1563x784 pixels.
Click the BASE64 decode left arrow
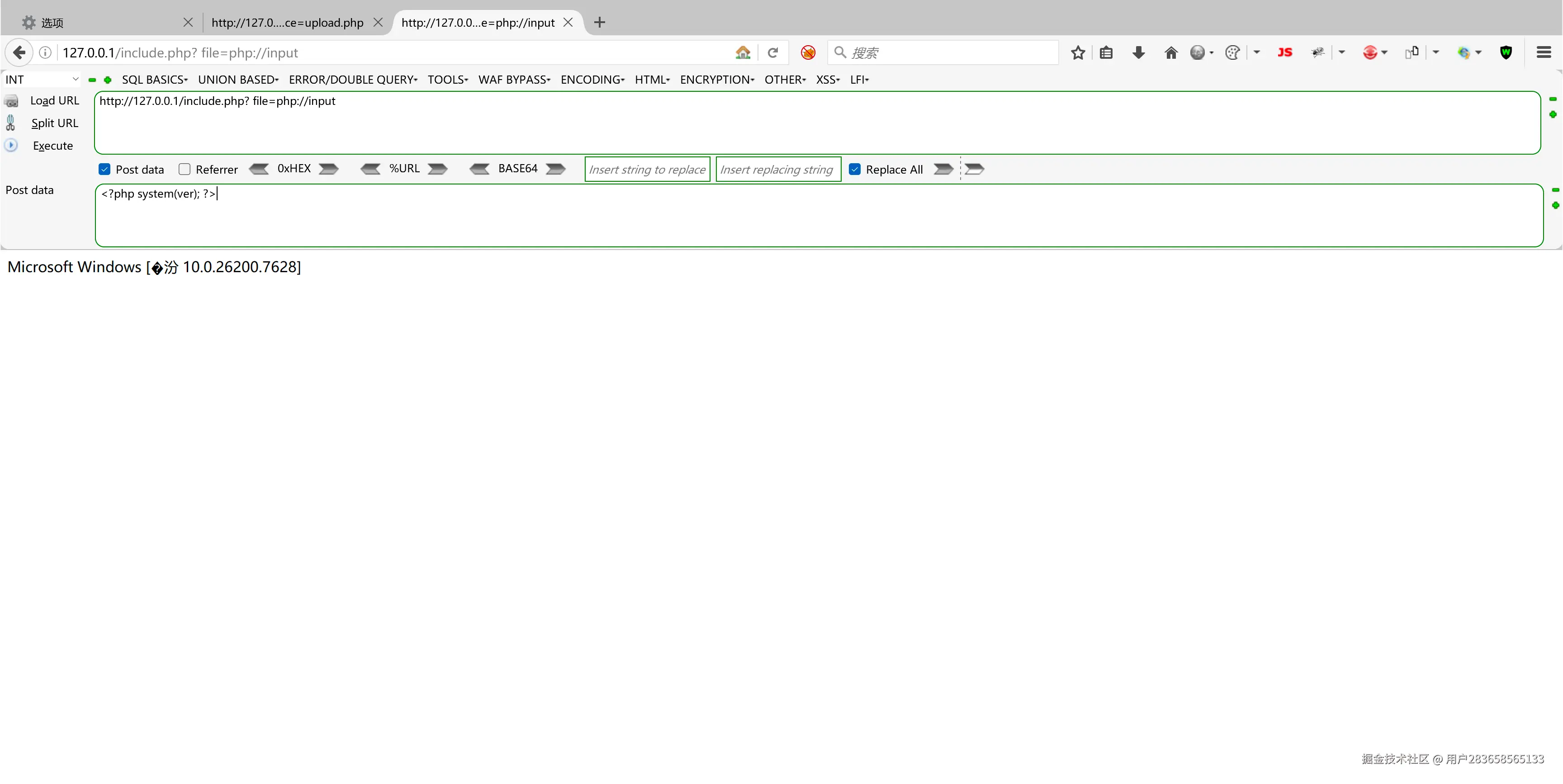point(479,169)
